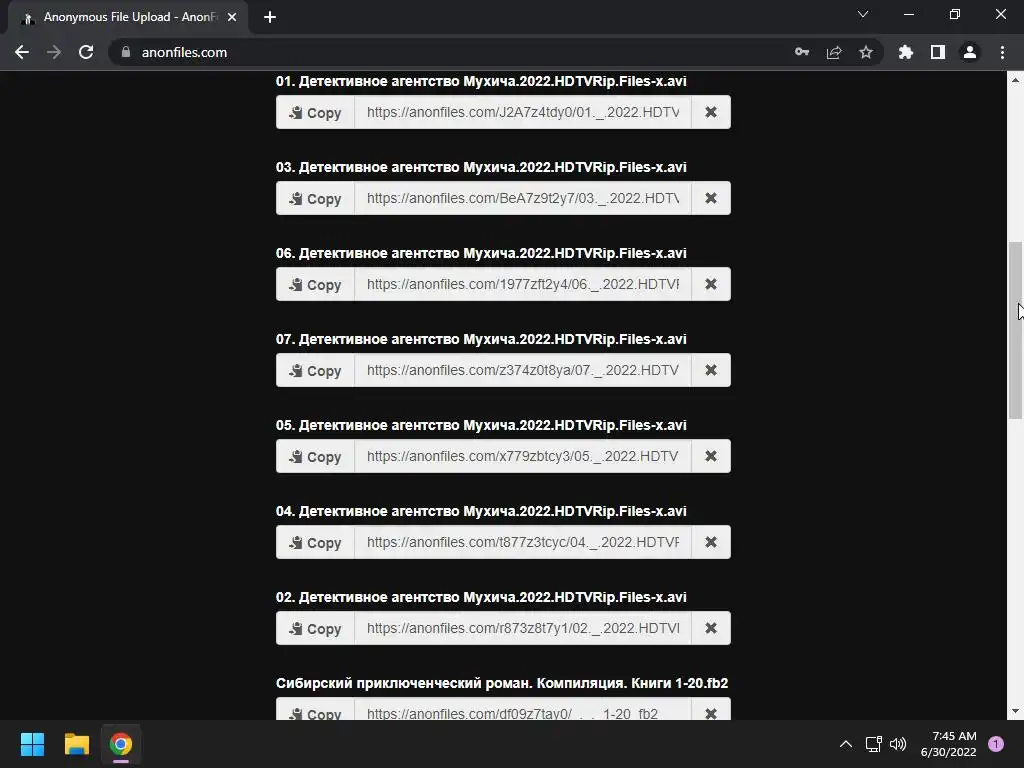Open the Windows Start menu

[32, 744]
